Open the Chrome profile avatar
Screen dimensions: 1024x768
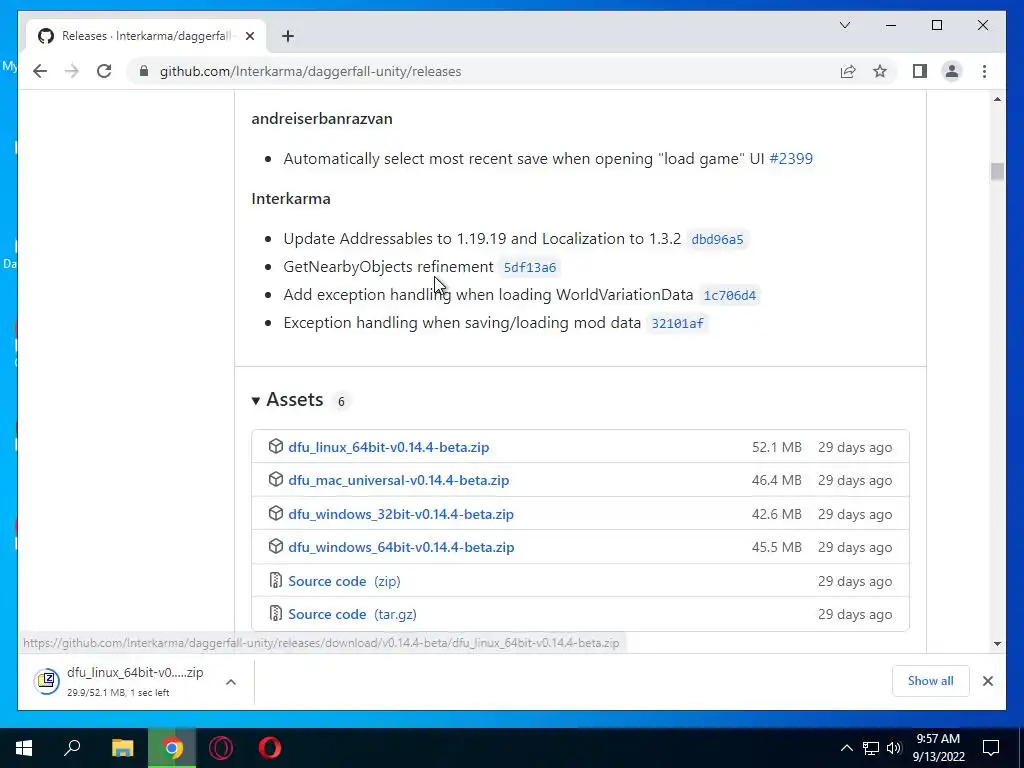pyautogui.click(x=952, y=71)
